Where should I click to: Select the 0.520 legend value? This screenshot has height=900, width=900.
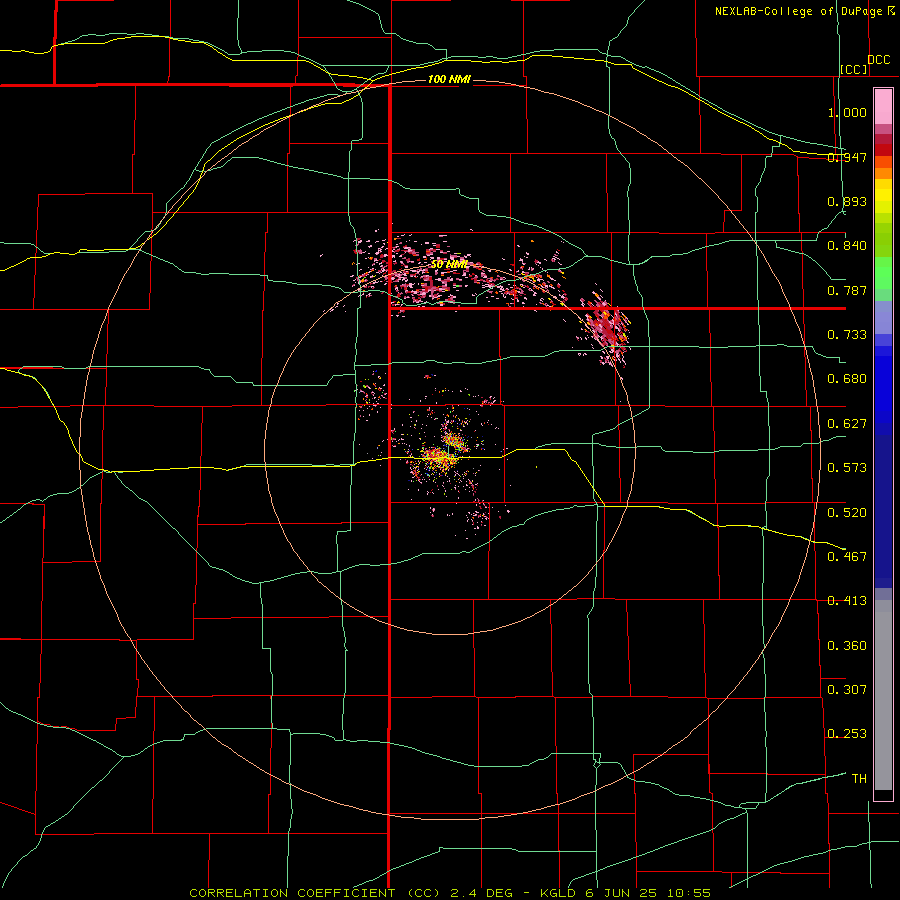click(x=847, y=513)
